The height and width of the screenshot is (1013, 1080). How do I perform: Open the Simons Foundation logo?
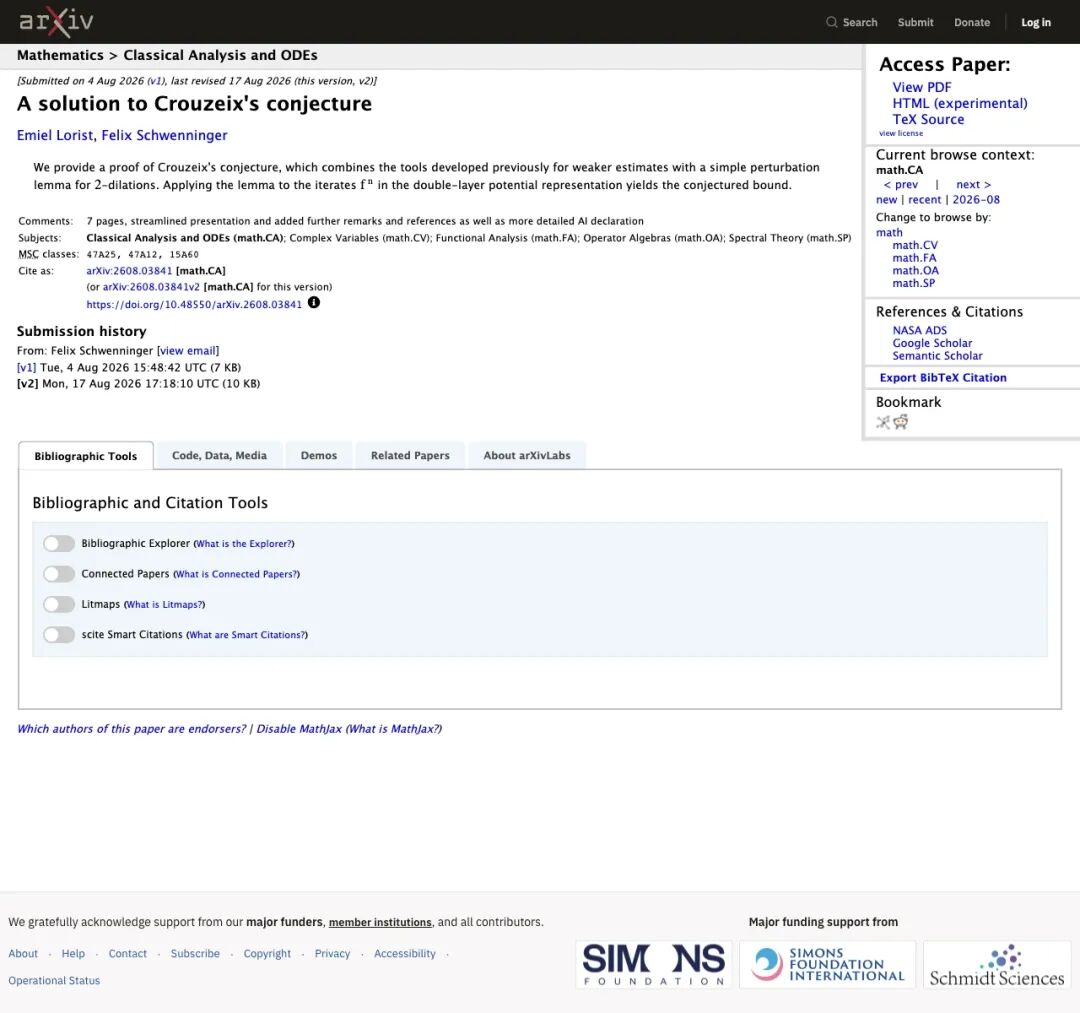click(654, 965)
